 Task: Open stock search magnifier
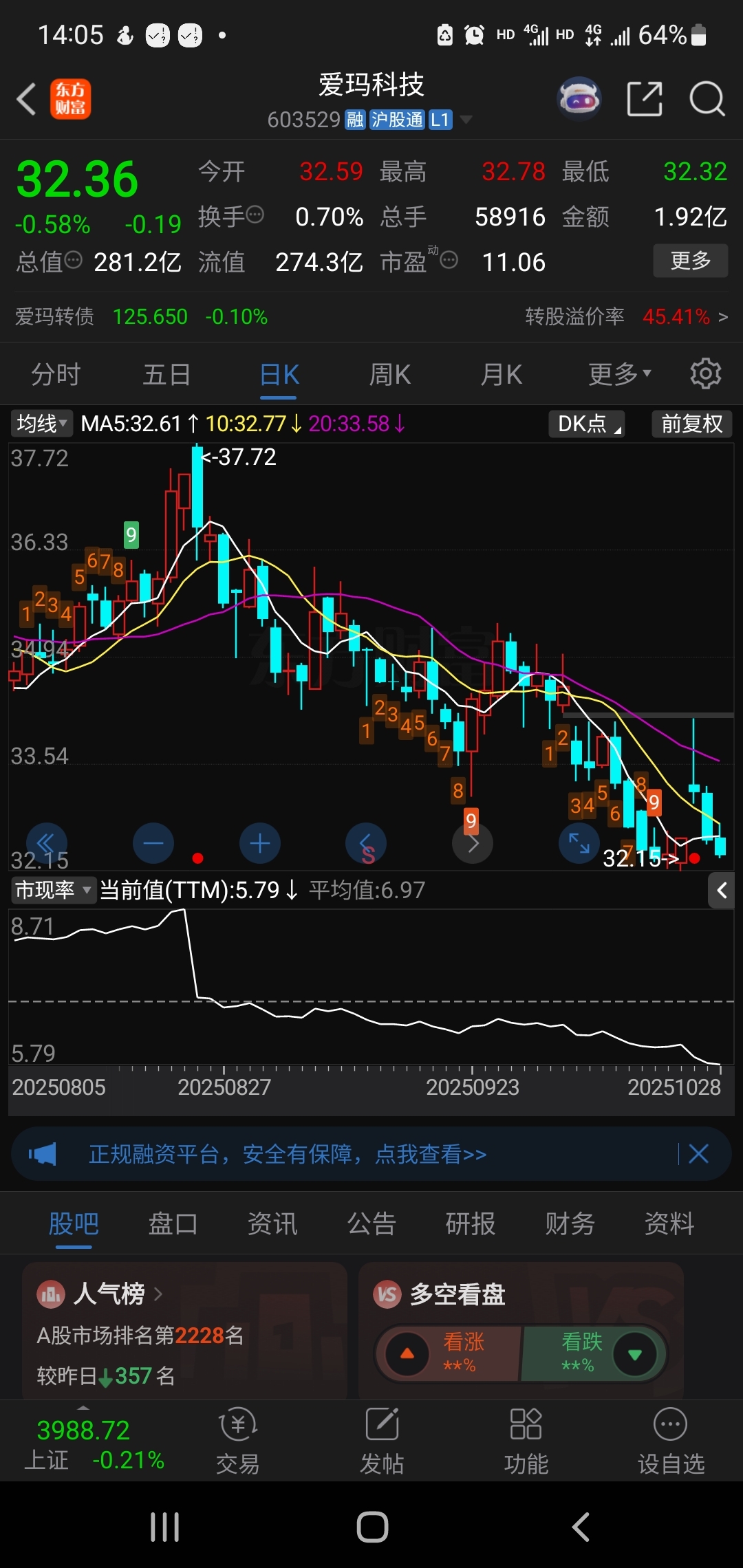[707, 99]
